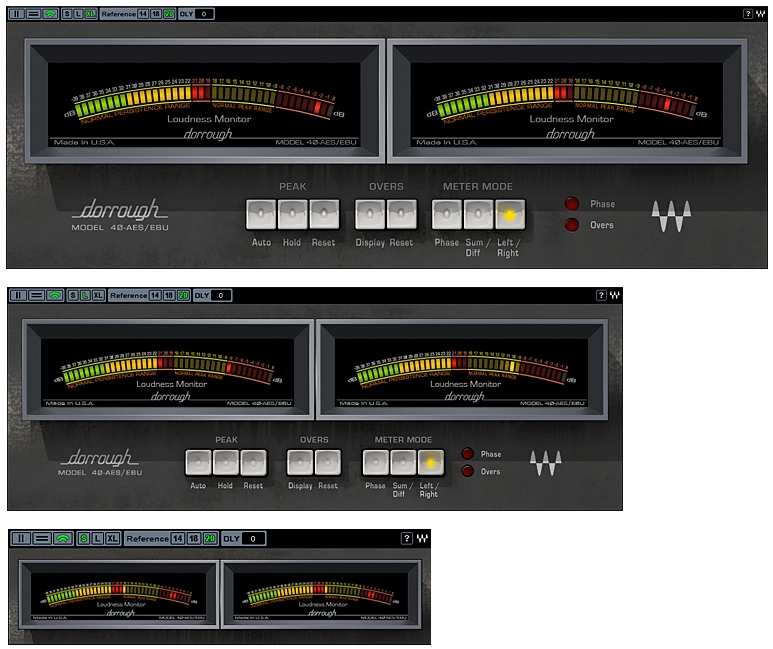Image resolution: width=773 pixels, height=649 pixels.
Task: Toggle Overs Display button in XL-size plugin
Action: coord(370,215)
